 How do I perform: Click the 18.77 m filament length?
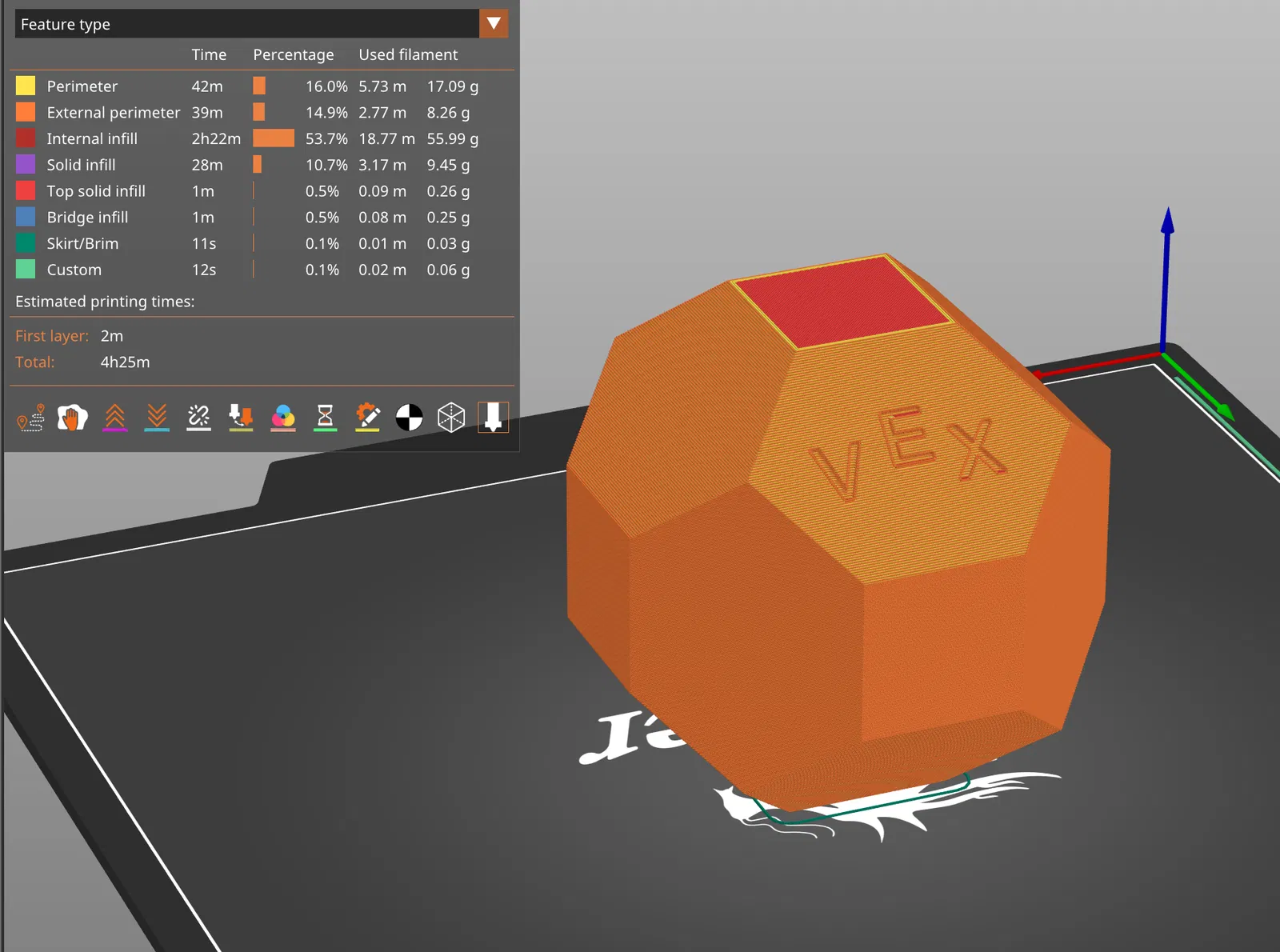pos(386,138)
